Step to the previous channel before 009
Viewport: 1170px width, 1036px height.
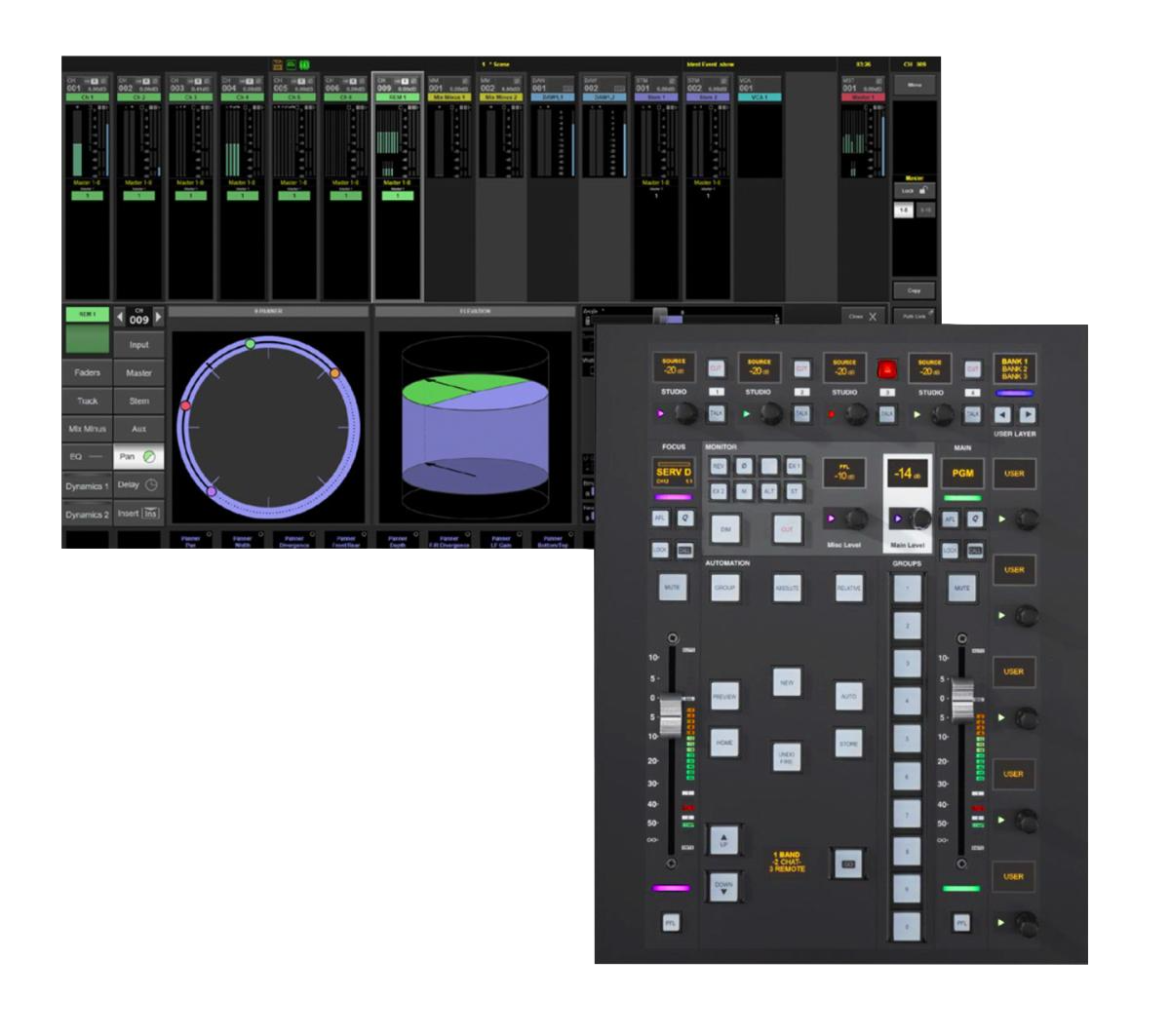pyautogui.click(x=119, y=319)
